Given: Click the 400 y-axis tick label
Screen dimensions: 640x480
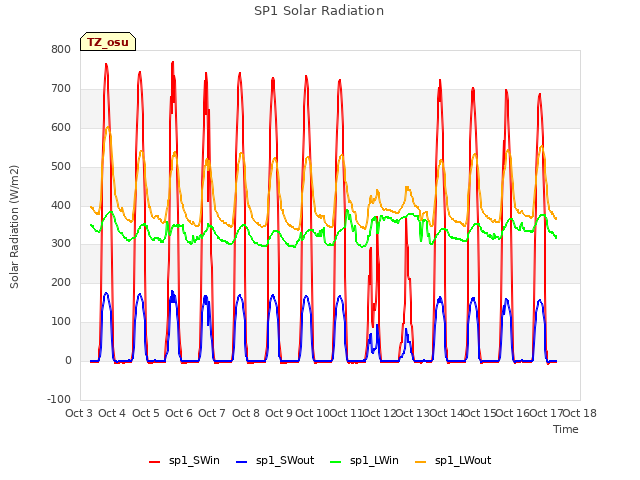Looking at the screenshot, I should coord(61,205).
